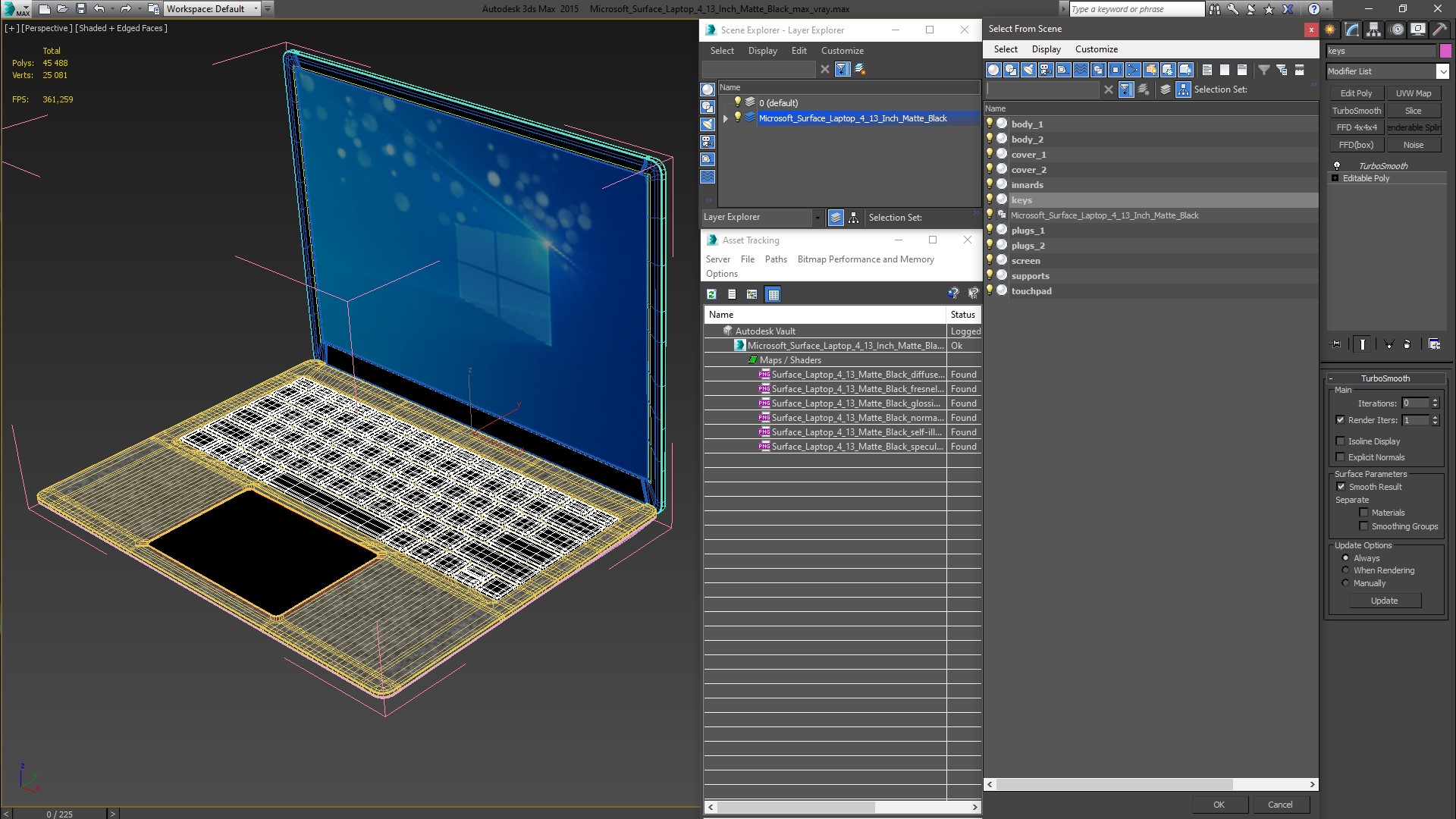1456x819 pixels.
Task: Click Table View icon in Asset Tracking toolbar
Action: (773, 294)
